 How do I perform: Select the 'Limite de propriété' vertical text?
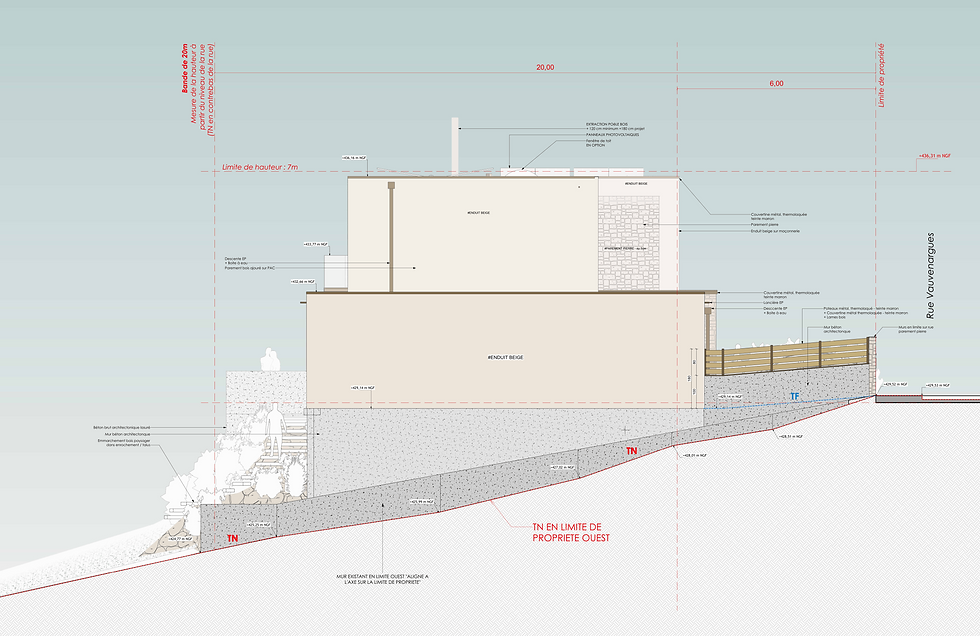tap(881, 75)
